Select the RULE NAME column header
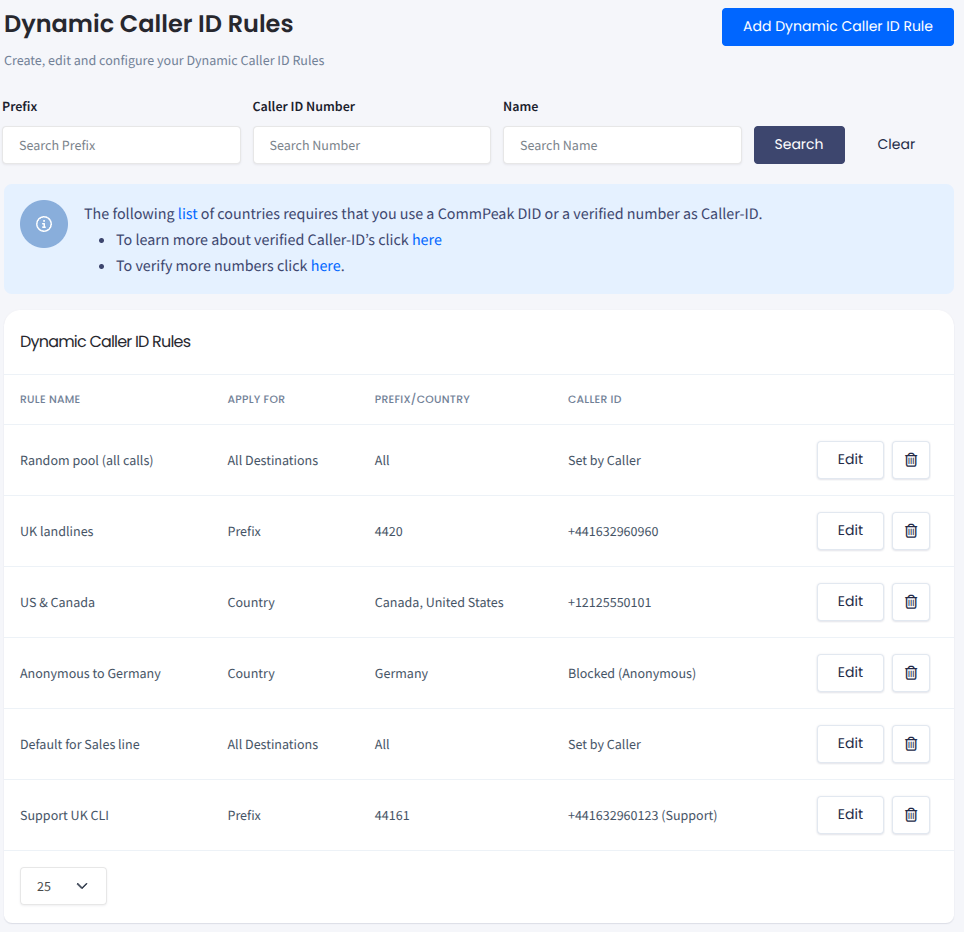 [50, 399]
